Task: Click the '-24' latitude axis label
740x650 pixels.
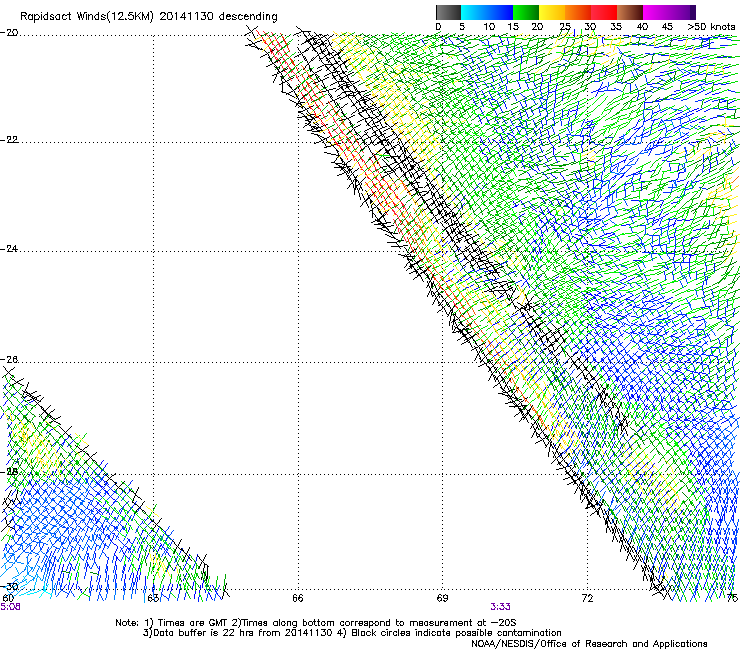Action: tap(10, 249)
